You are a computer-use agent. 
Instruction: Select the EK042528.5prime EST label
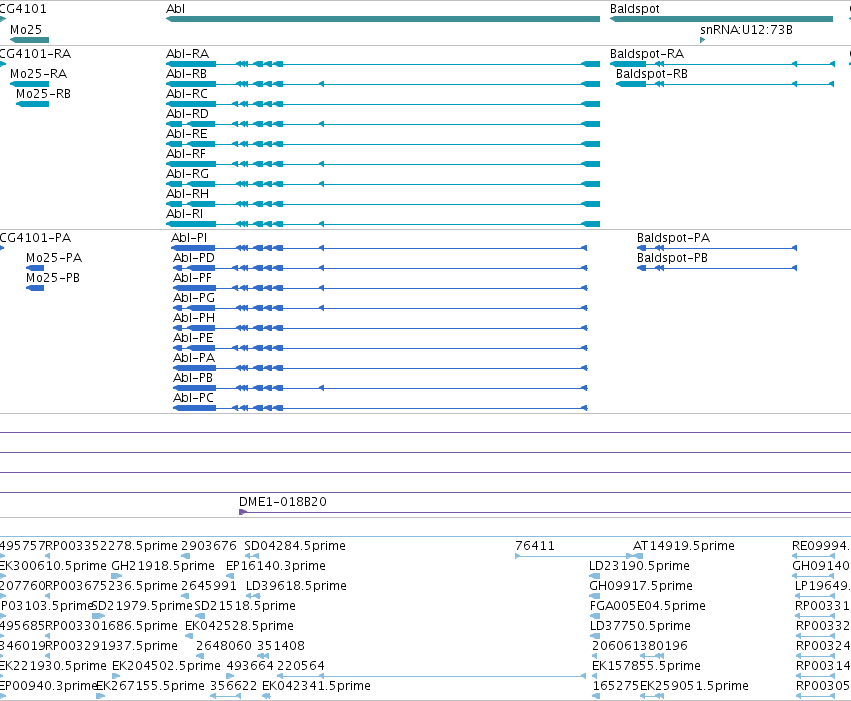[239, 626]
